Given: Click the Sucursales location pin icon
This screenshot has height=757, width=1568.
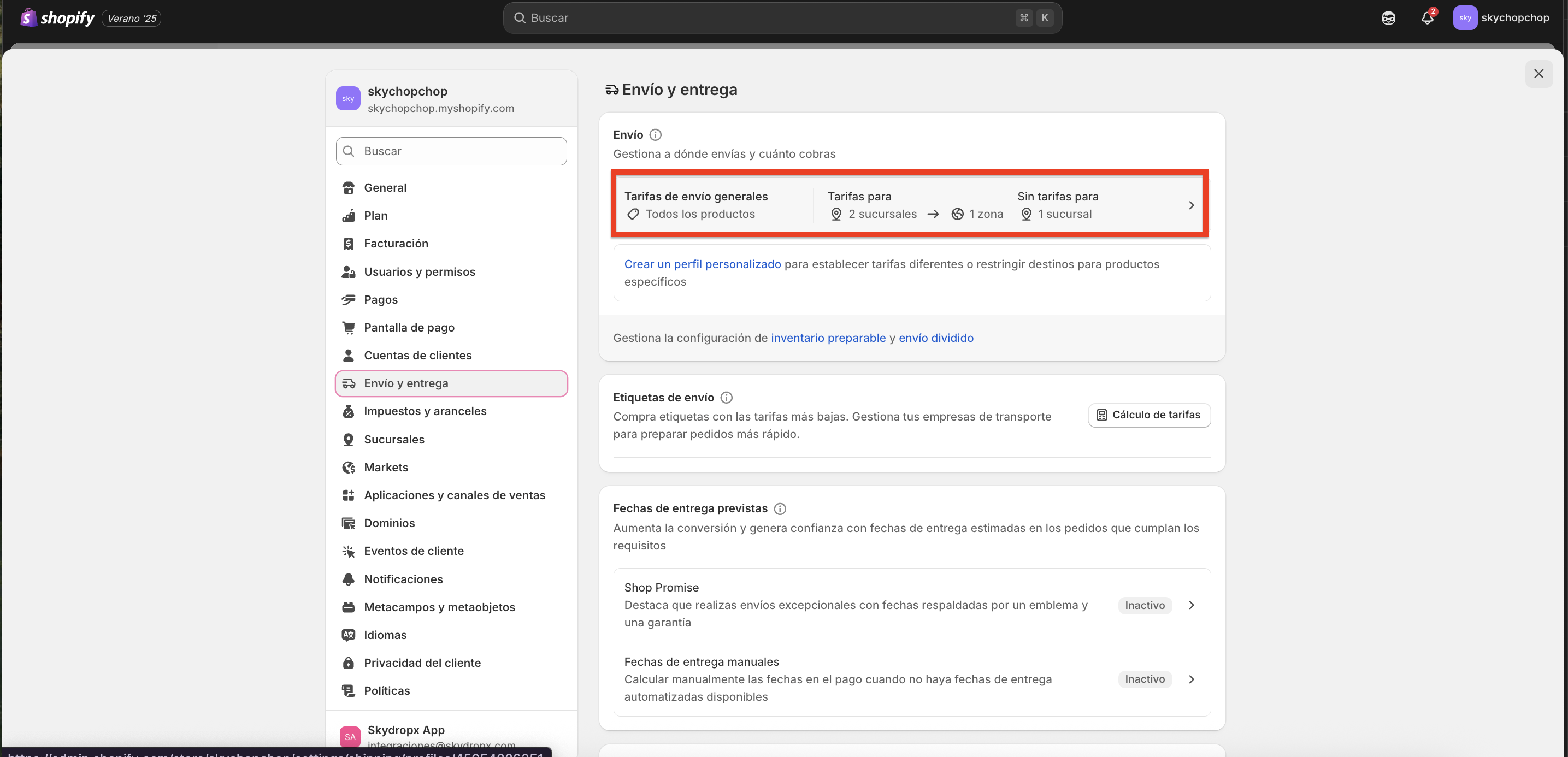Looking at the screenshot, I should pos(348,439).
